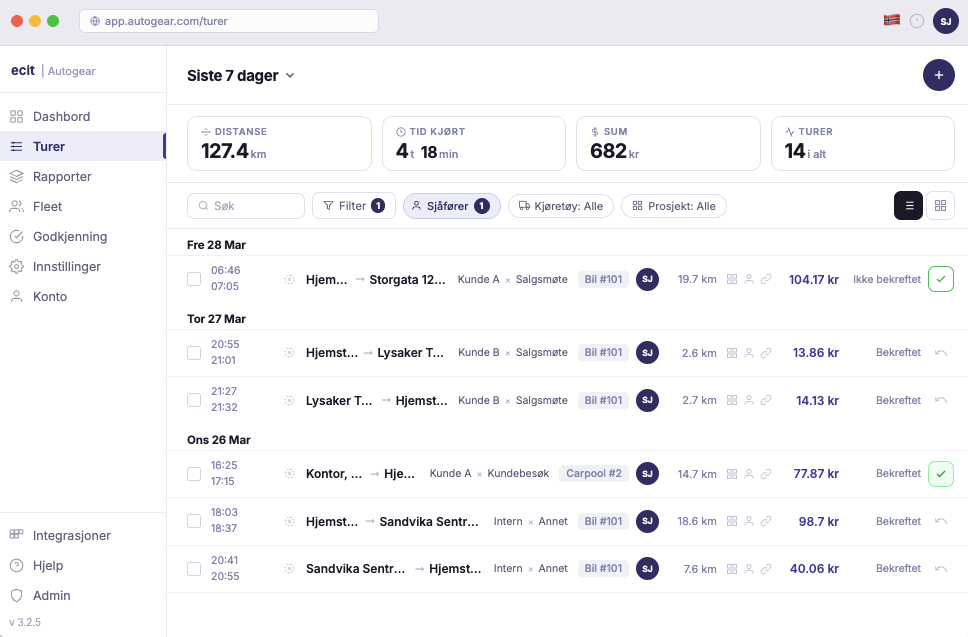Open Godkjenning from the sidebar
Viewport: 968px width, 637px height.
70,237
